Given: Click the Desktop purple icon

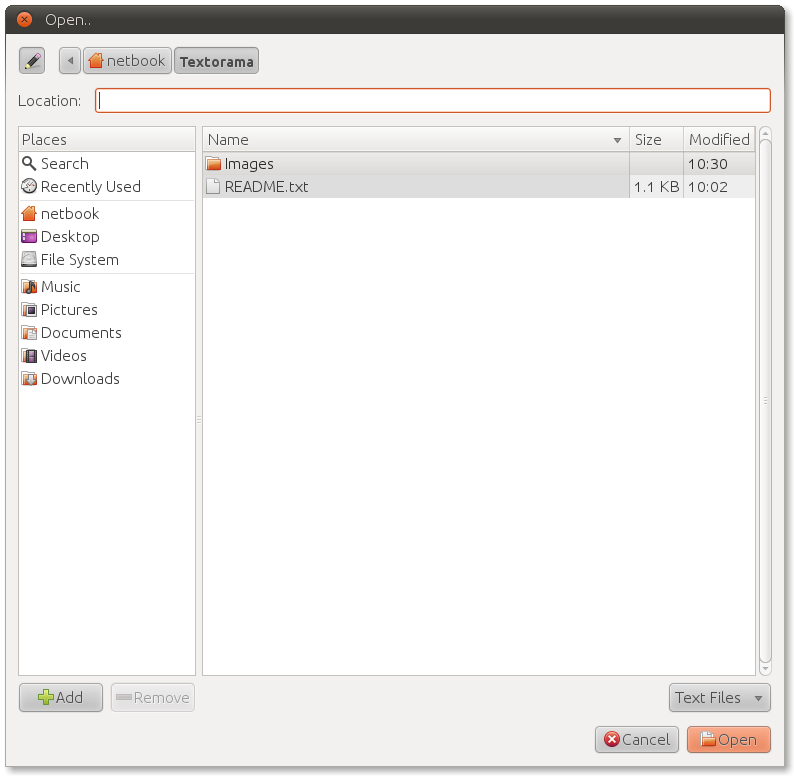Looking at the screenshot, I should [x=29, y=236].
